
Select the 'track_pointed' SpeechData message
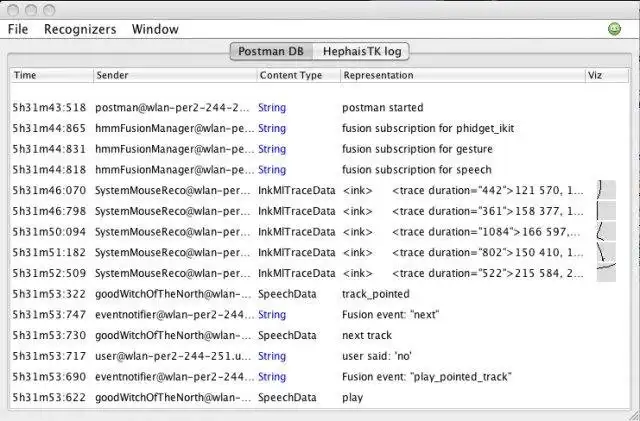pyautogui.click(x=320, y=294)
